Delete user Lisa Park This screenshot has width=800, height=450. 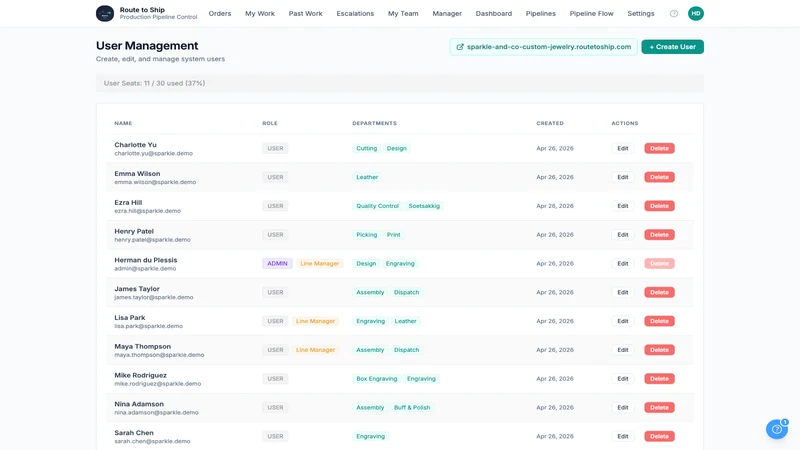pos(659,321)
